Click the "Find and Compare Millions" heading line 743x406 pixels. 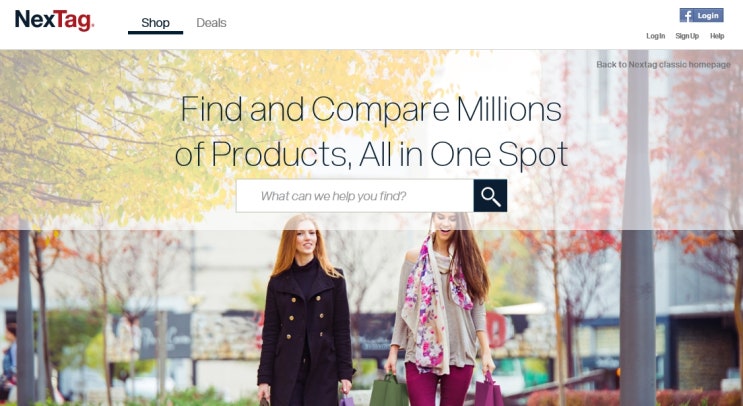(x=371, y=109)
